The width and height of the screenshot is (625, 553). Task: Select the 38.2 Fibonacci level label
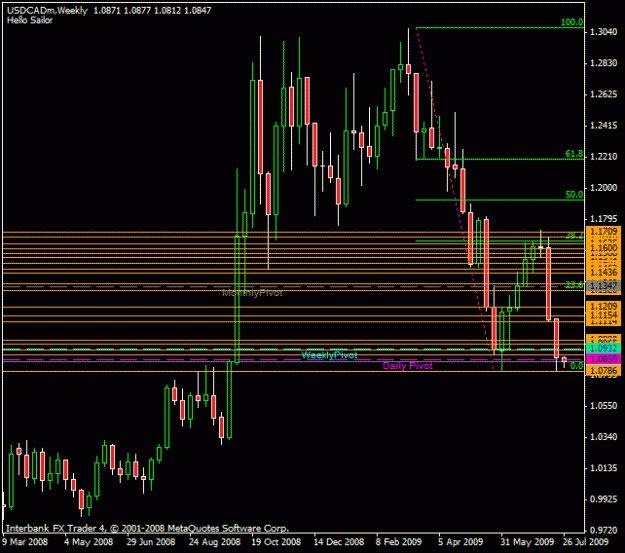574,236
